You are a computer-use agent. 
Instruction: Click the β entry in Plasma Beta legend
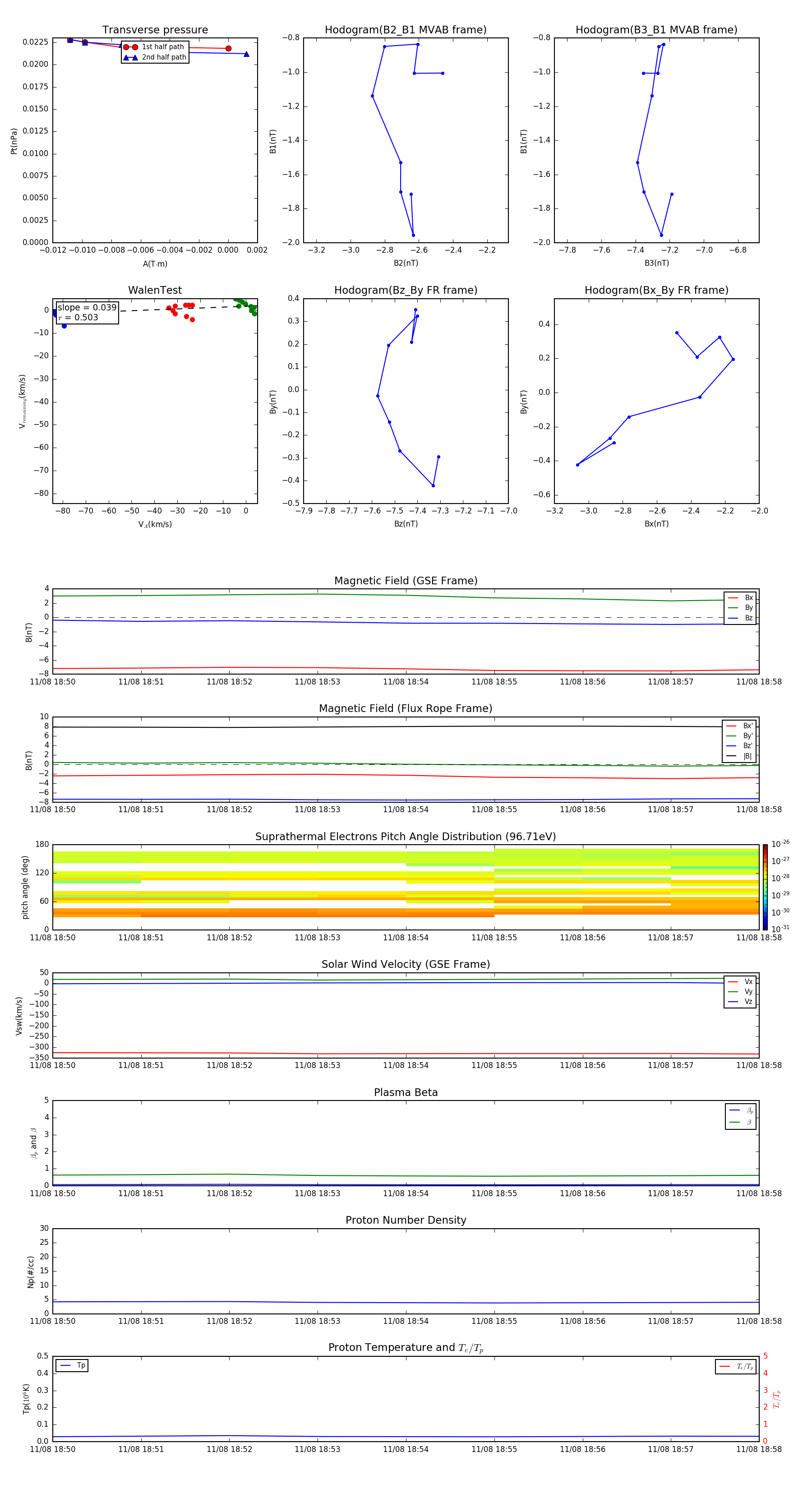pos(741,1123)
